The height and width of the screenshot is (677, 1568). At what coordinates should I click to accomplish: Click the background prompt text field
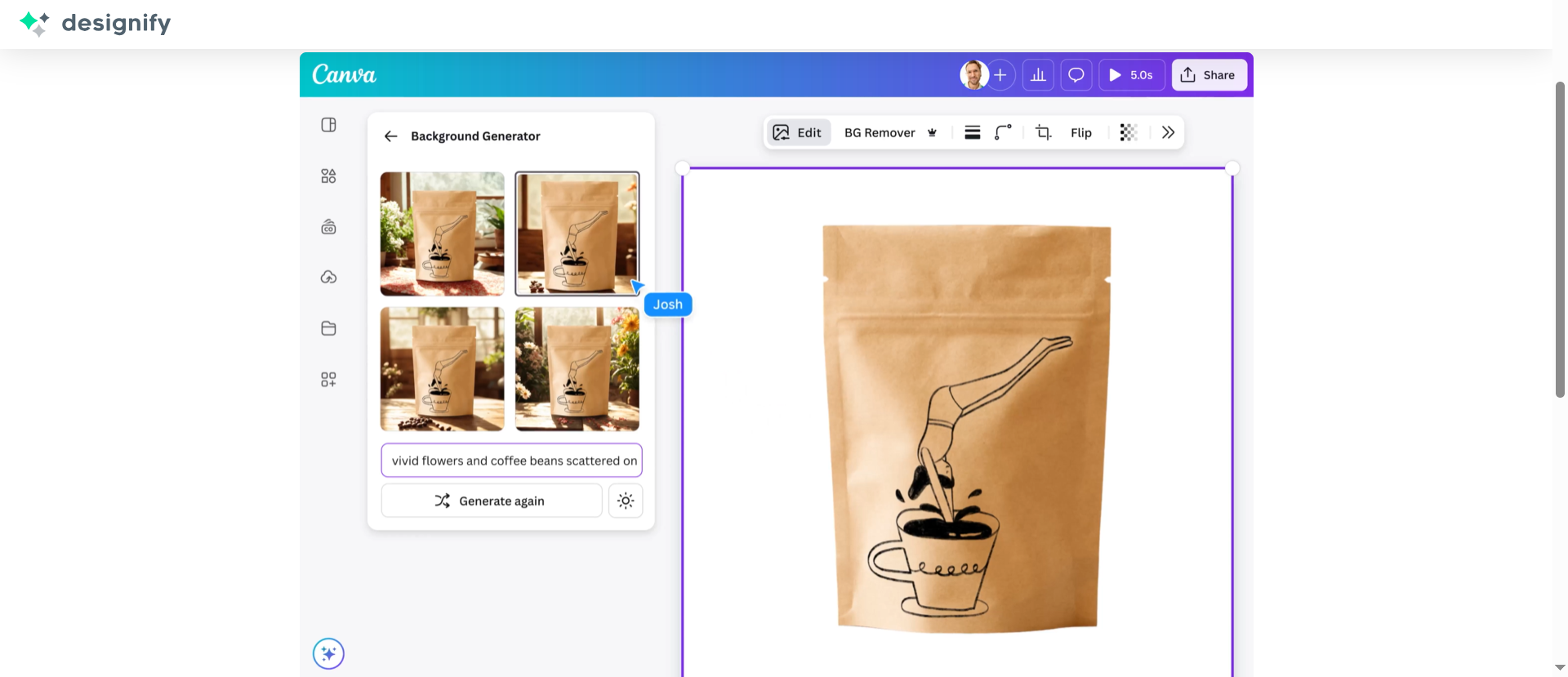coord(511,461)
